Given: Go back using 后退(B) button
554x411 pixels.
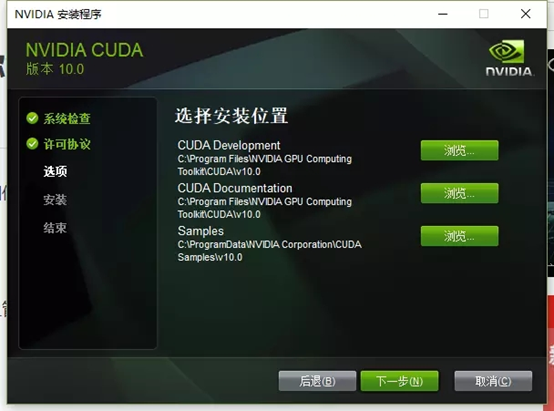Looking at the screenshot, I should 317,381.
